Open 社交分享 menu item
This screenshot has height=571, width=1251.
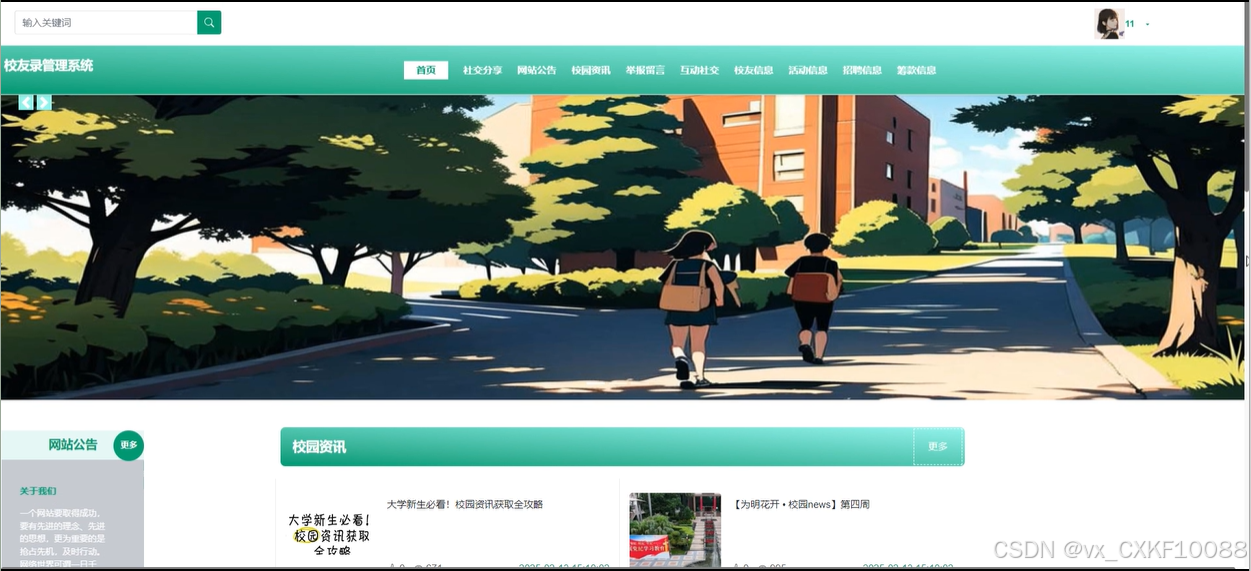coord(482,70)
